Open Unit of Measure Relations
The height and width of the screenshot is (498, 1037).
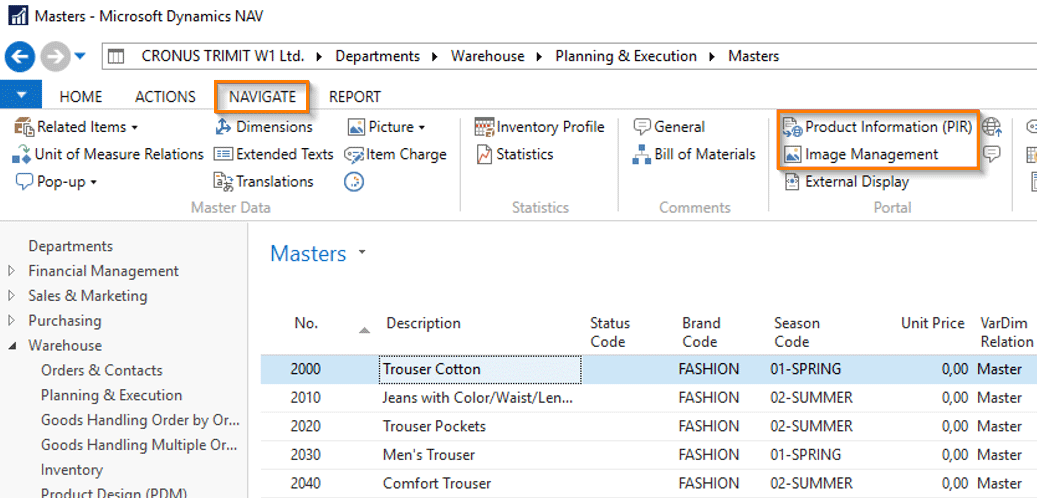[108, 155]
